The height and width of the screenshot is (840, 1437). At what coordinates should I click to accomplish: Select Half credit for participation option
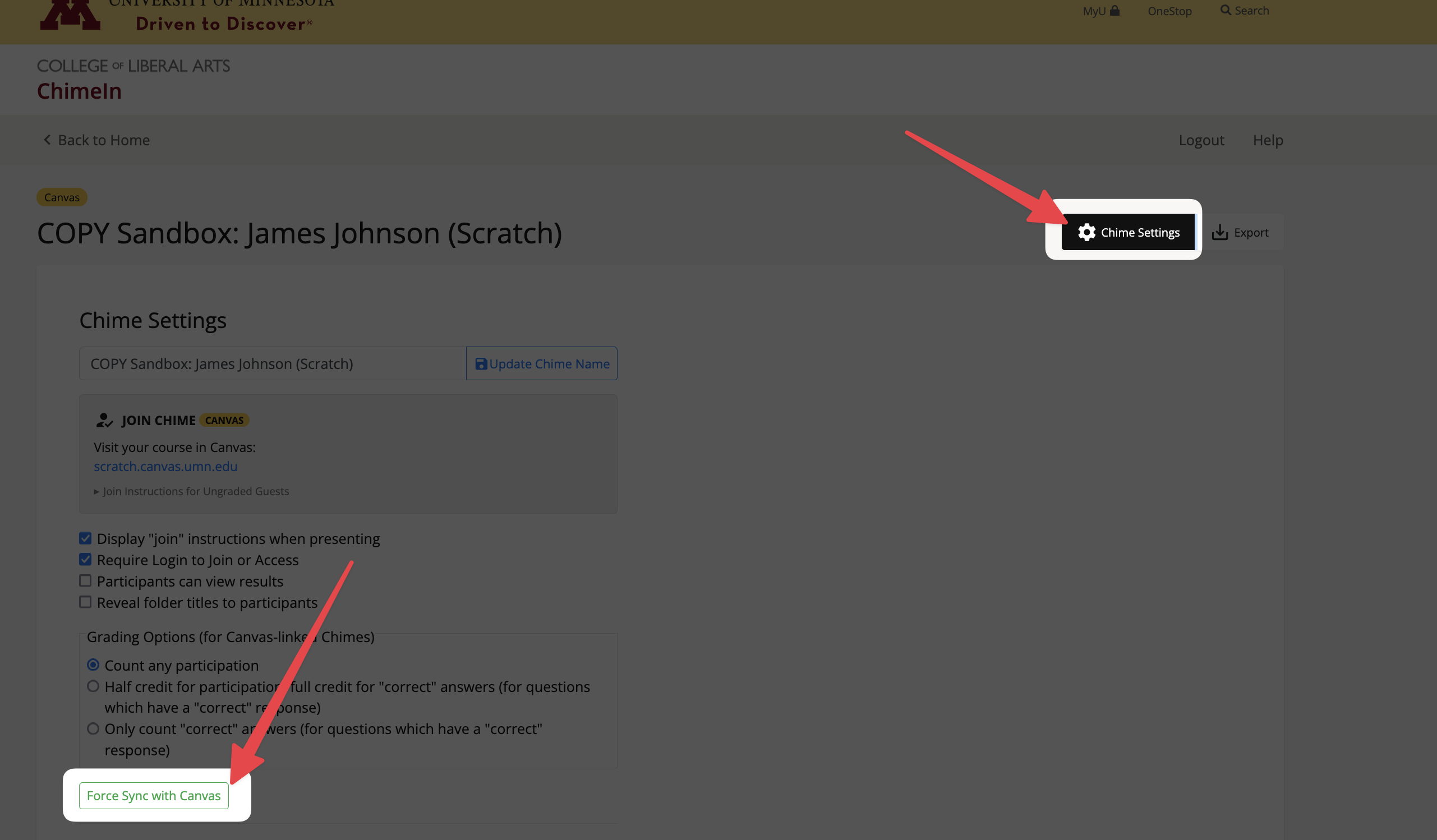(93, 686)
